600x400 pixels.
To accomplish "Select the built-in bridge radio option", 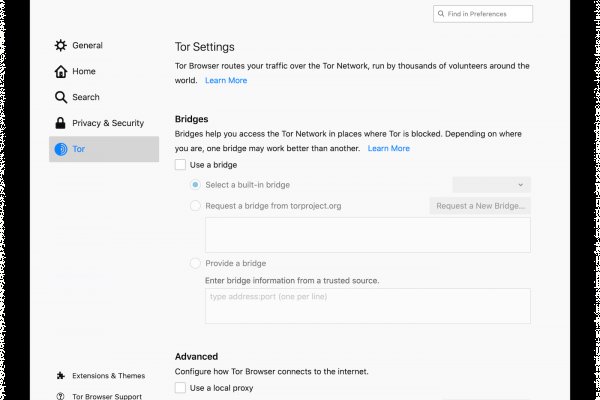I will (195, 185).
